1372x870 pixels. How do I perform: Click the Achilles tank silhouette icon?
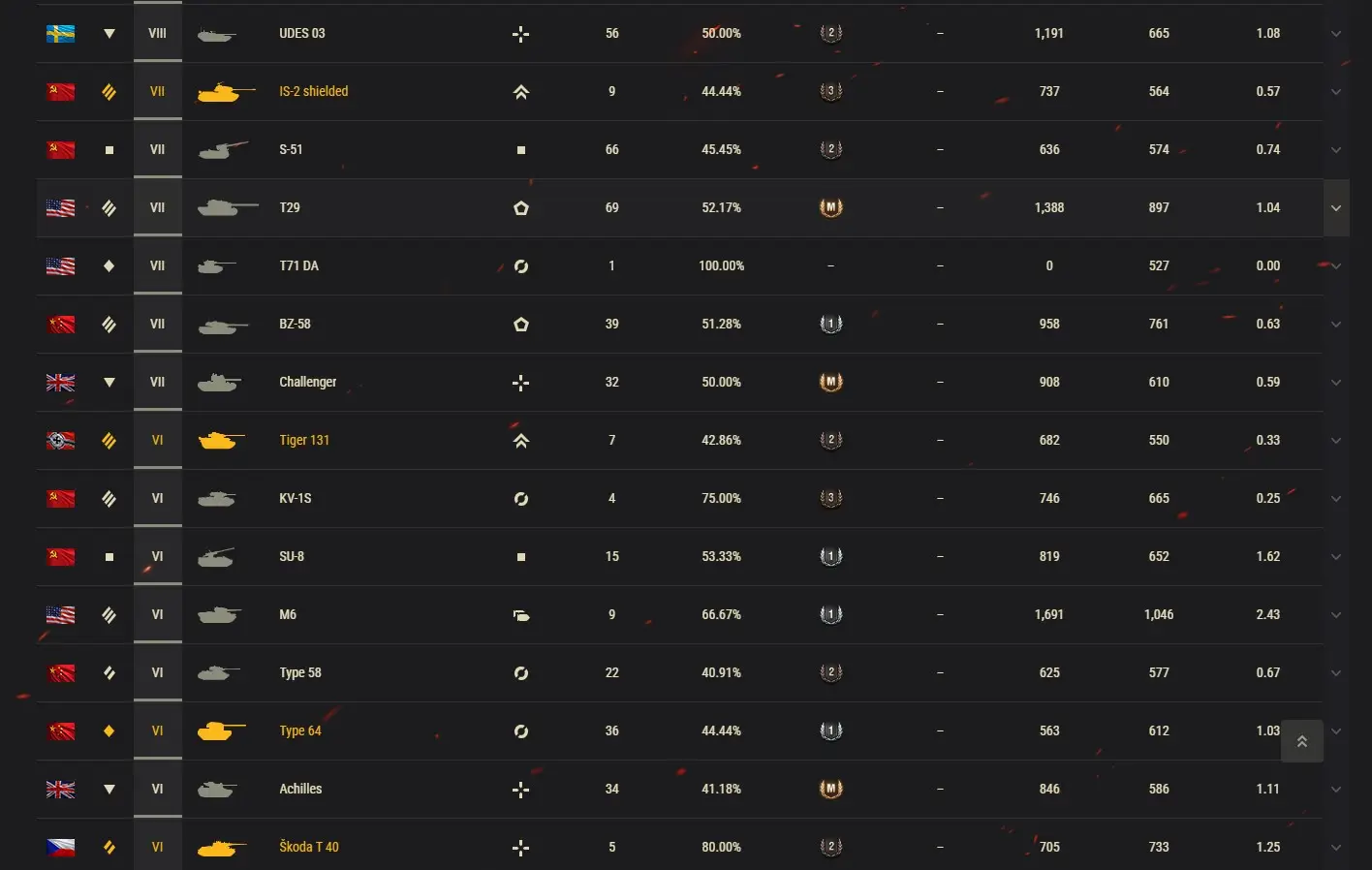click(217, 790)
